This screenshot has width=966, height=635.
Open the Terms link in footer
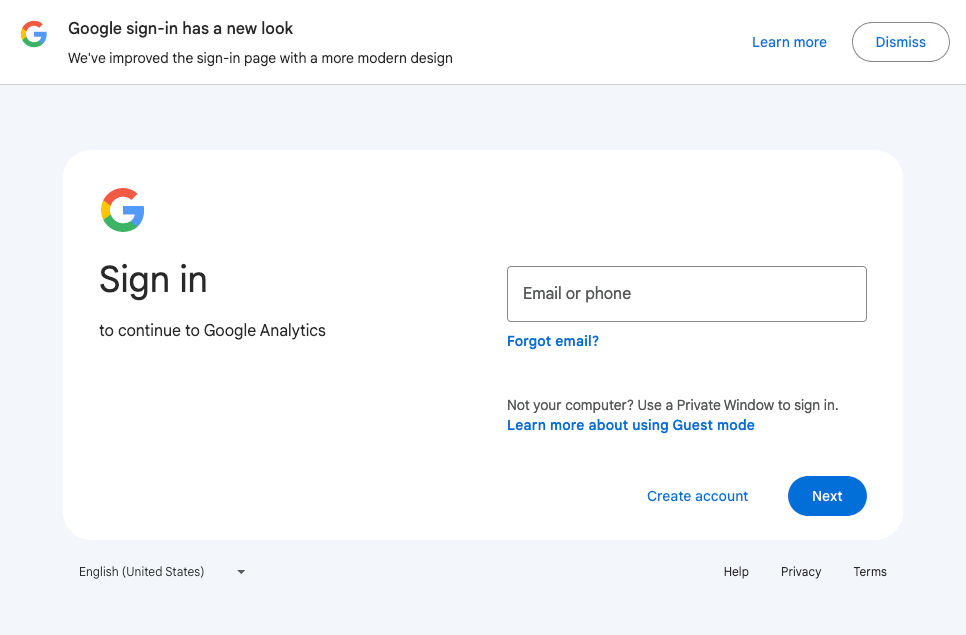tap(870, 572)
